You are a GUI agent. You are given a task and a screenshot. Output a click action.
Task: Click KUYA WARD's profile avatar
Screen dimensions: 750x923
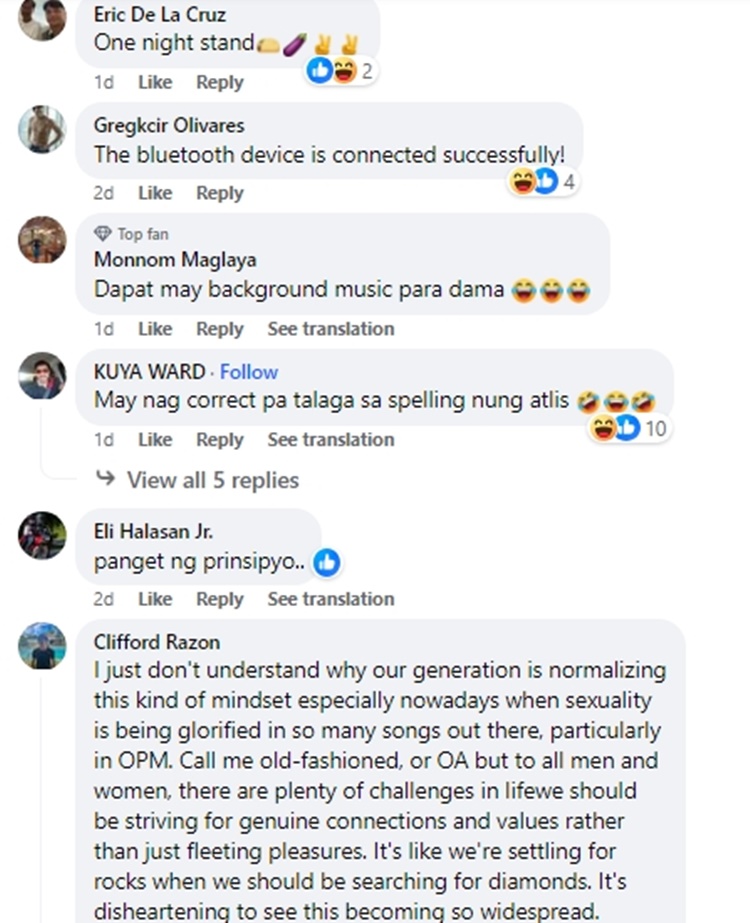(x=42, y=376)
